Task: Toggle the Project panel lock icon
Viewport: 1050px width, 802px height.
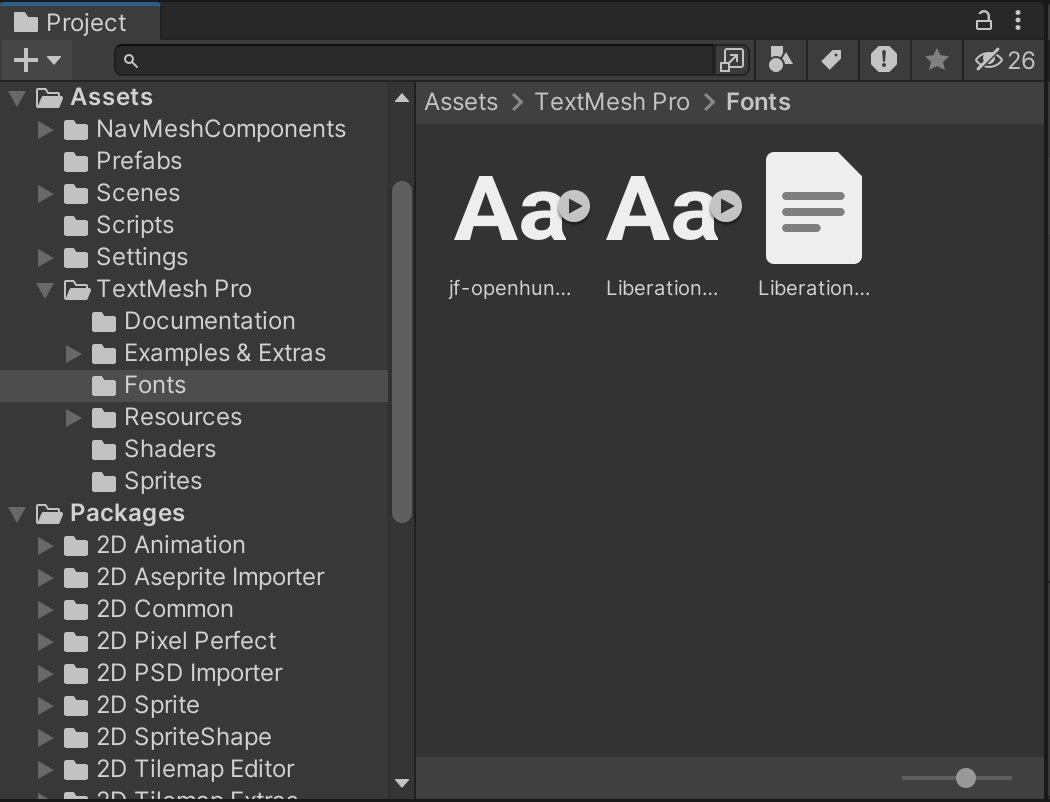Action: [x=983, y=21]
